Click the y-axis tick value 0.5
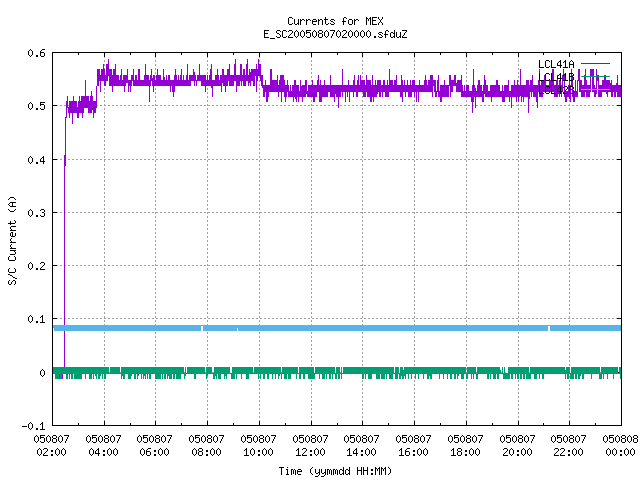 pos(36,106)
